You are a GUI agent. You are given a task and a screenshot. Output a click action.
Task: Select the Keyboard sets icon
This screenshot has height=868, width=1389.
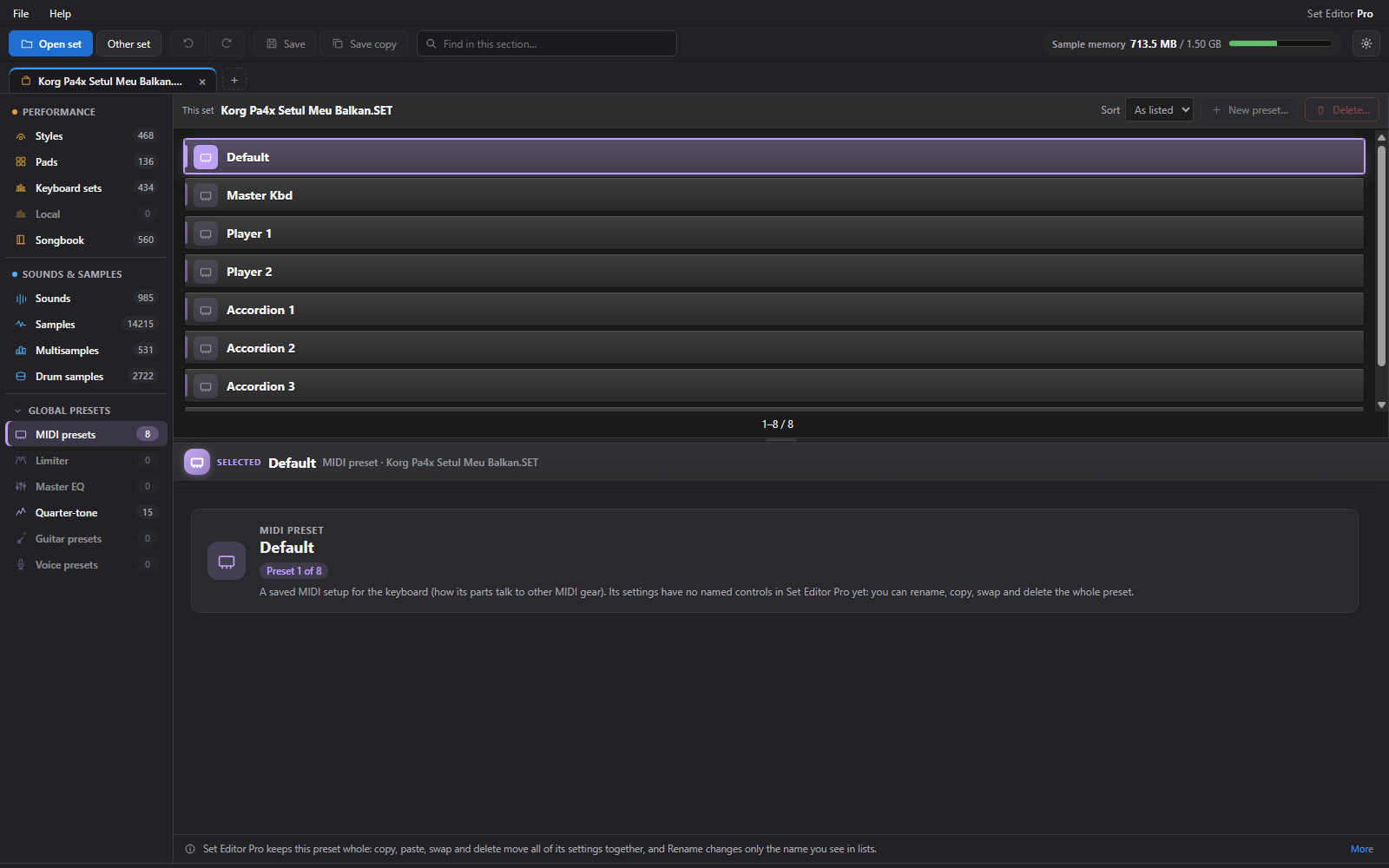(x=21, y=188)
